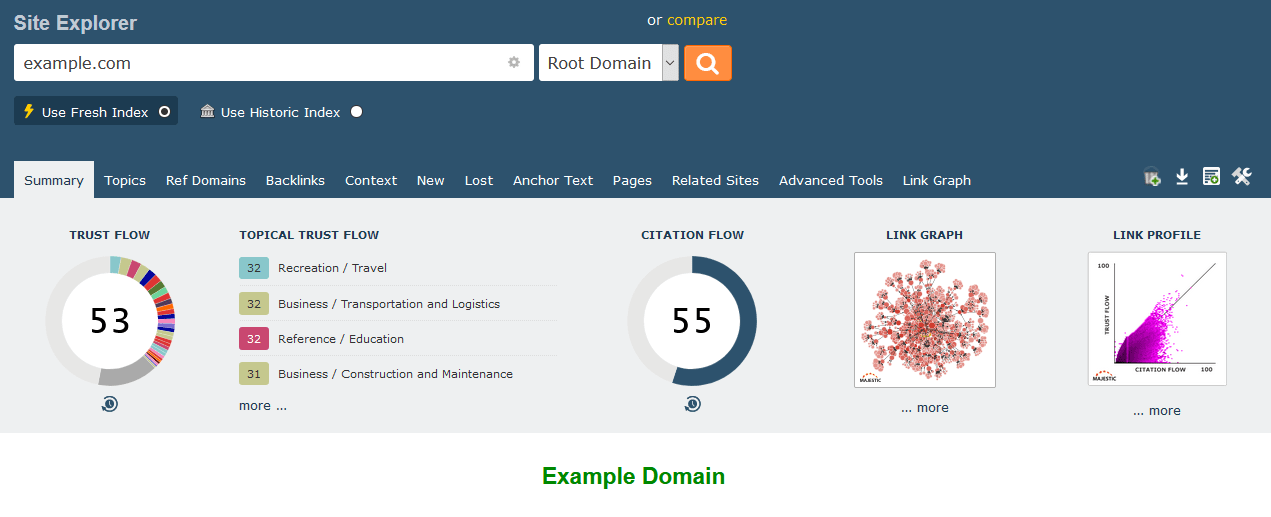
Task: Click the Reference / Education color swatch
Action: [254, 339]
